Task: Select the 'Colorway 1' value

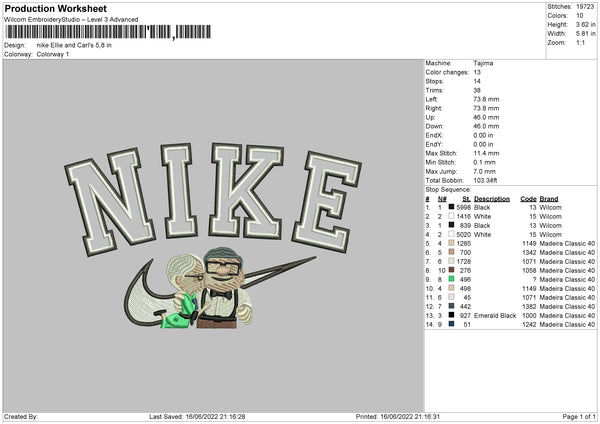Action: coord(53,54)
